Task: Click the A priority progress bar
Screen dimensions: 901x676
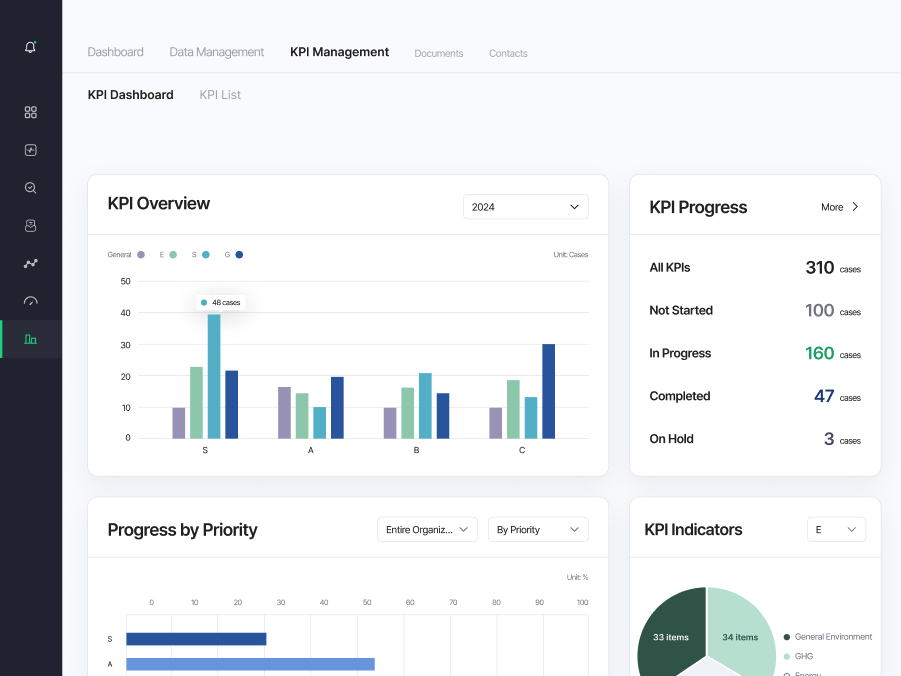Action: point(251,664)
